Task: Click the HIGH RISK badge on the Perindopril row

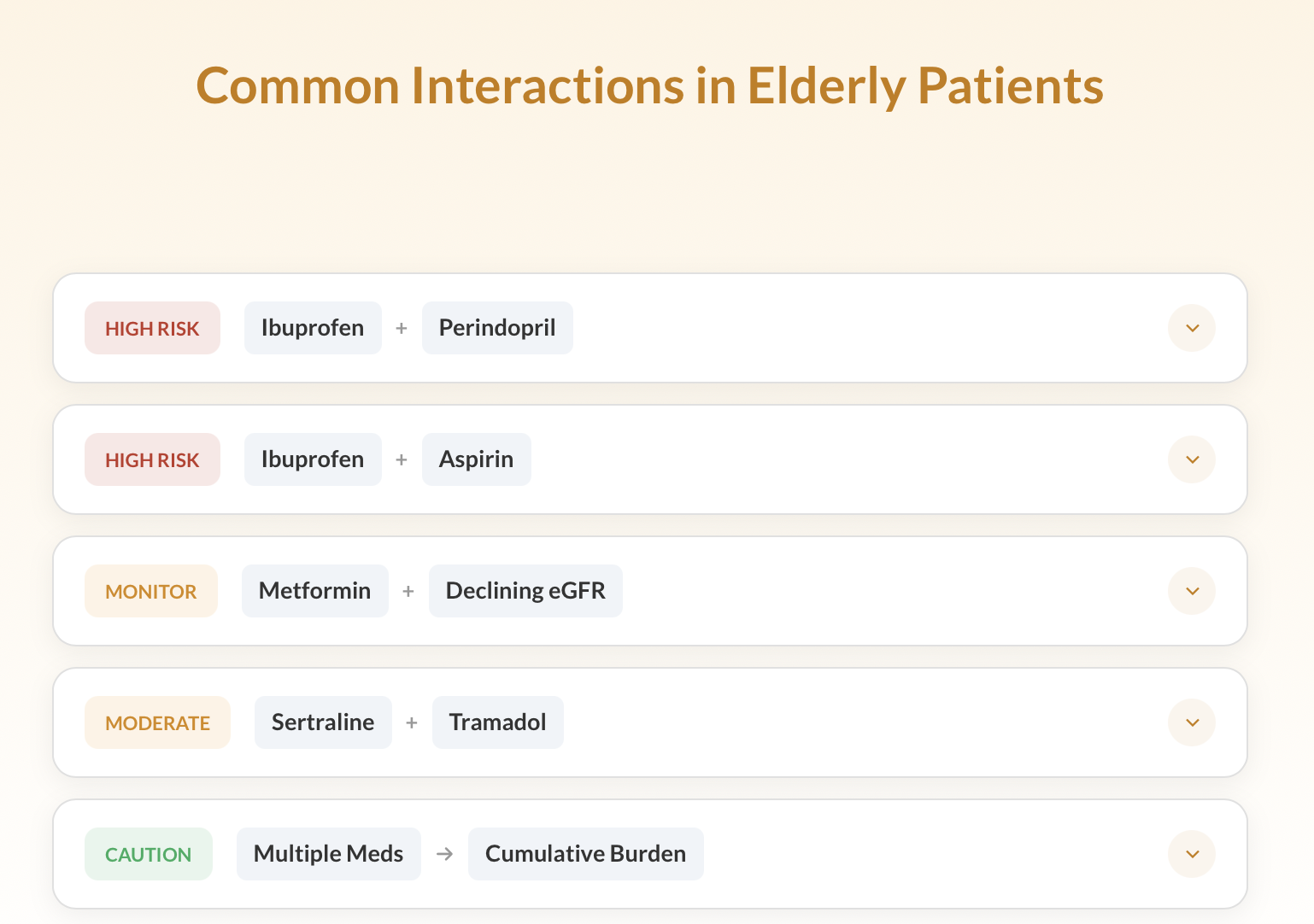Action: point(152,328)
